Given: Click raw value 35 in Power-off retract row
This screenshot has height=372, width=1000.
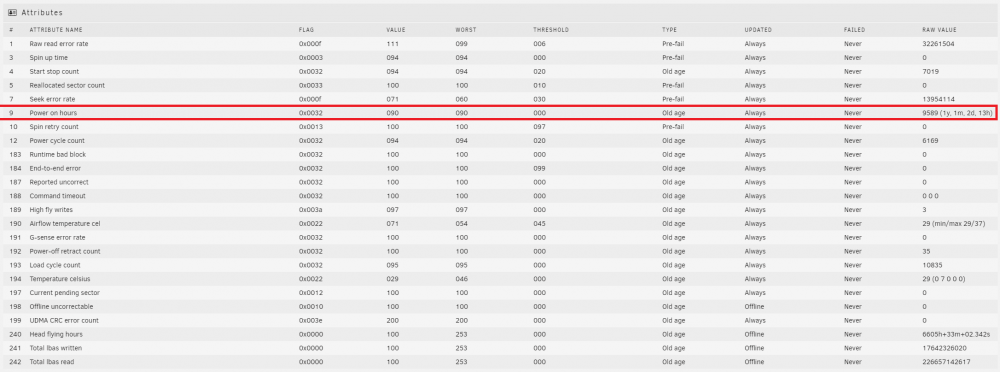Looking at the screenshot, I should 926,251.
